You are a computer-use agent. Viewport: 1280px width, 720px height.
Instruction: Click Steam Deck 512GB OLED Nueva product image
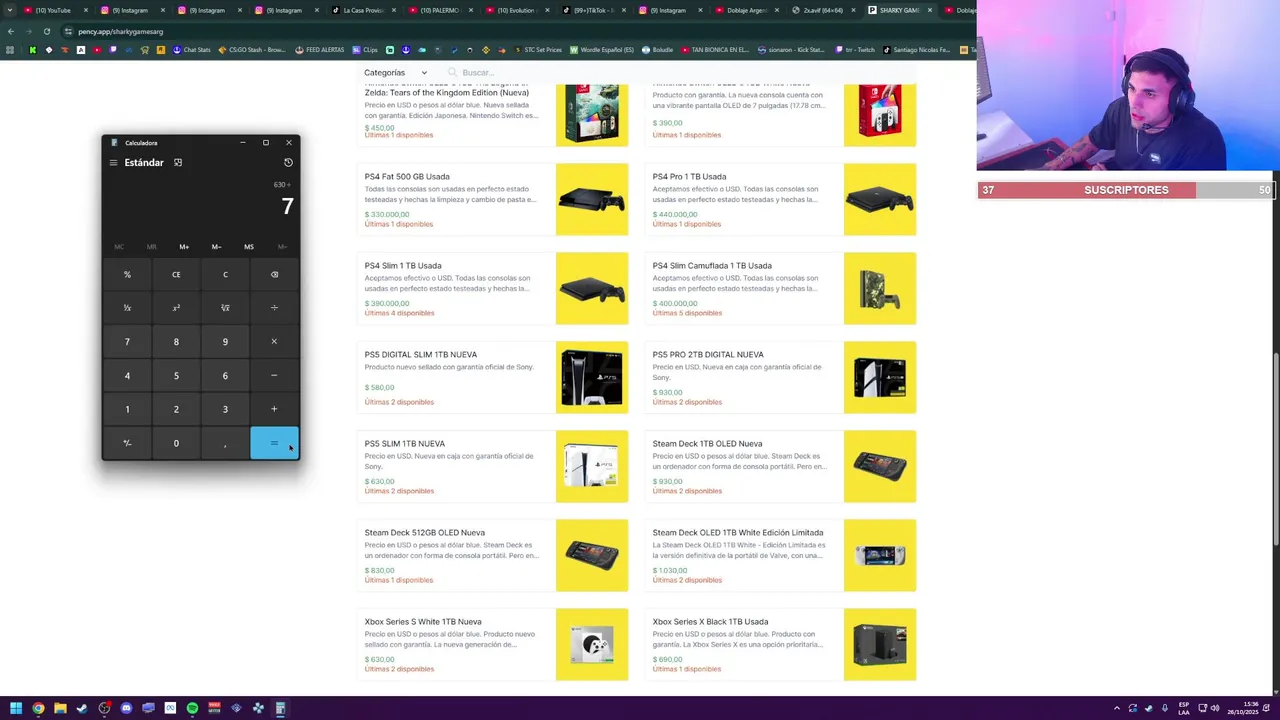pos(592,556)
